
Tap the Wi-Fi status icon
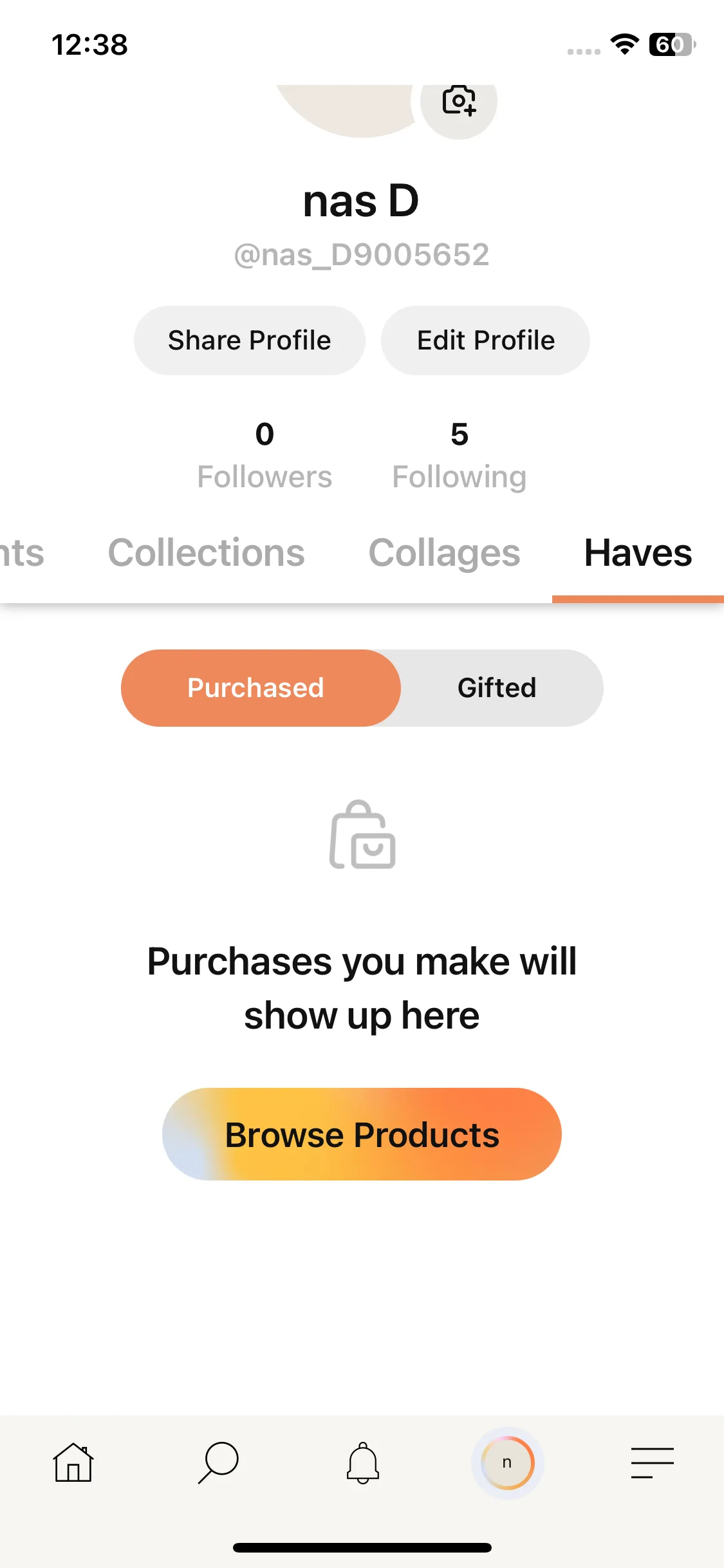(624, 44)
